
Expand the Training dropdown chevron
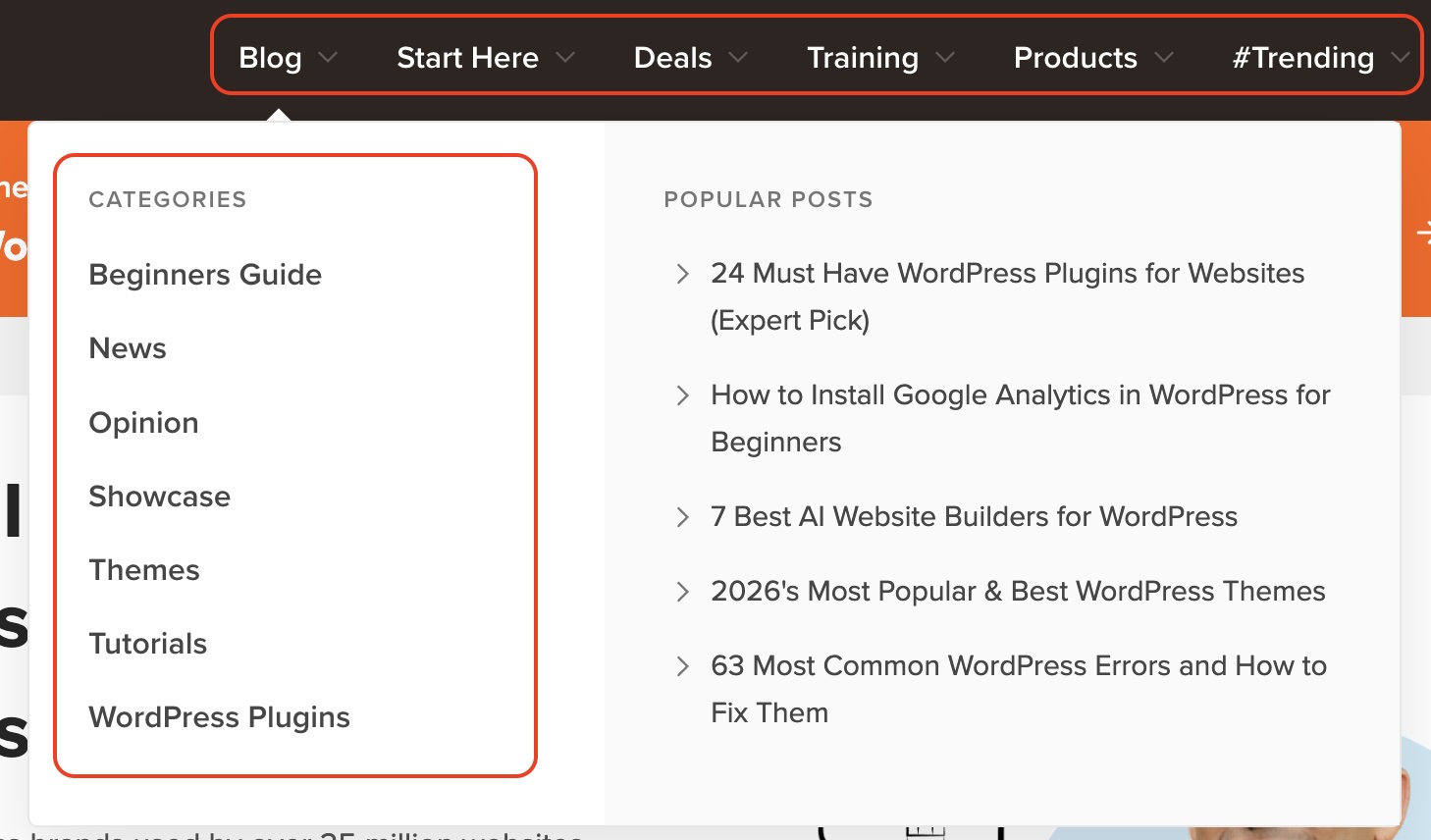945,58
